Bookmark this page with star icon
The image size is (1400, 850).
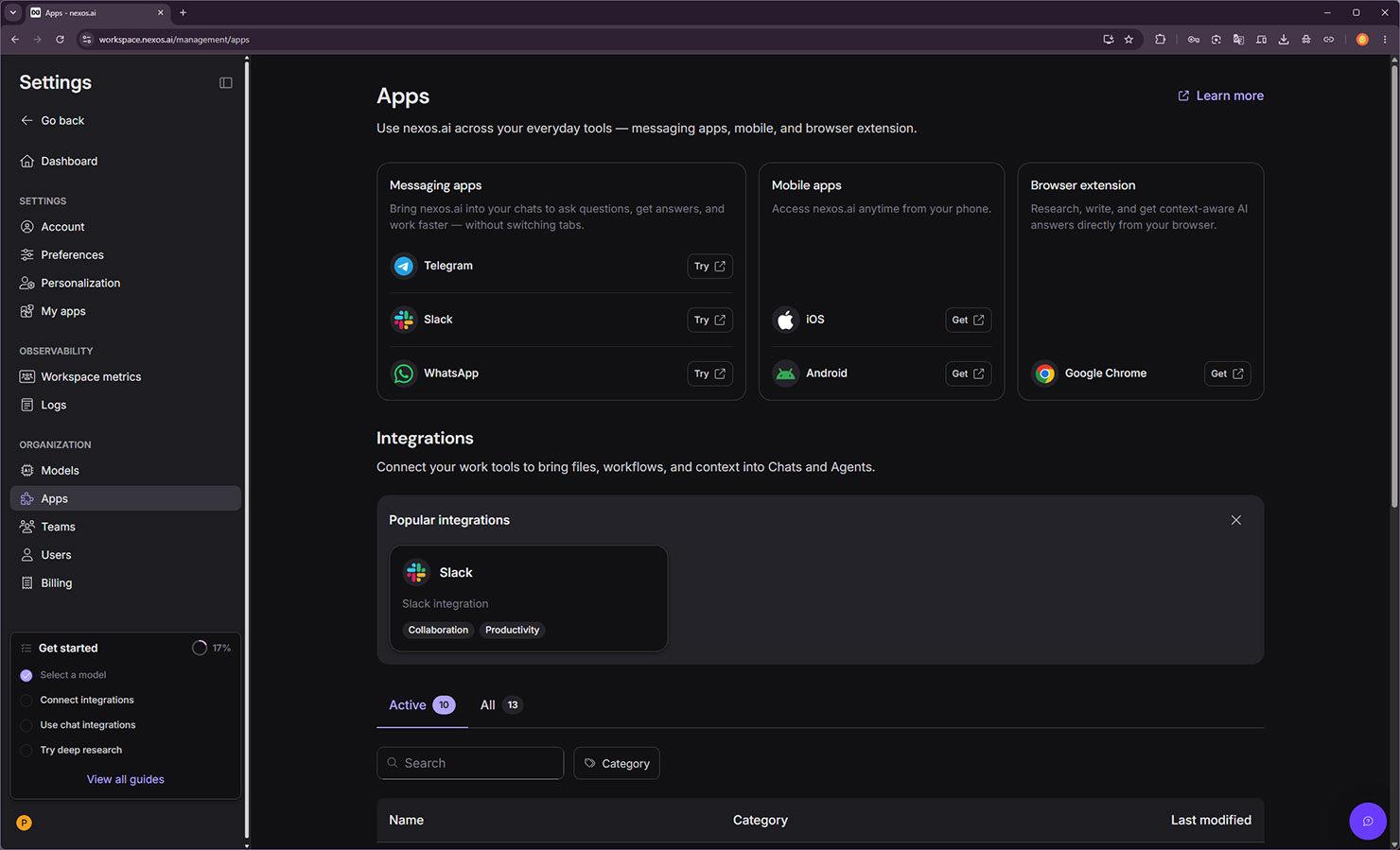[1129, 40]
